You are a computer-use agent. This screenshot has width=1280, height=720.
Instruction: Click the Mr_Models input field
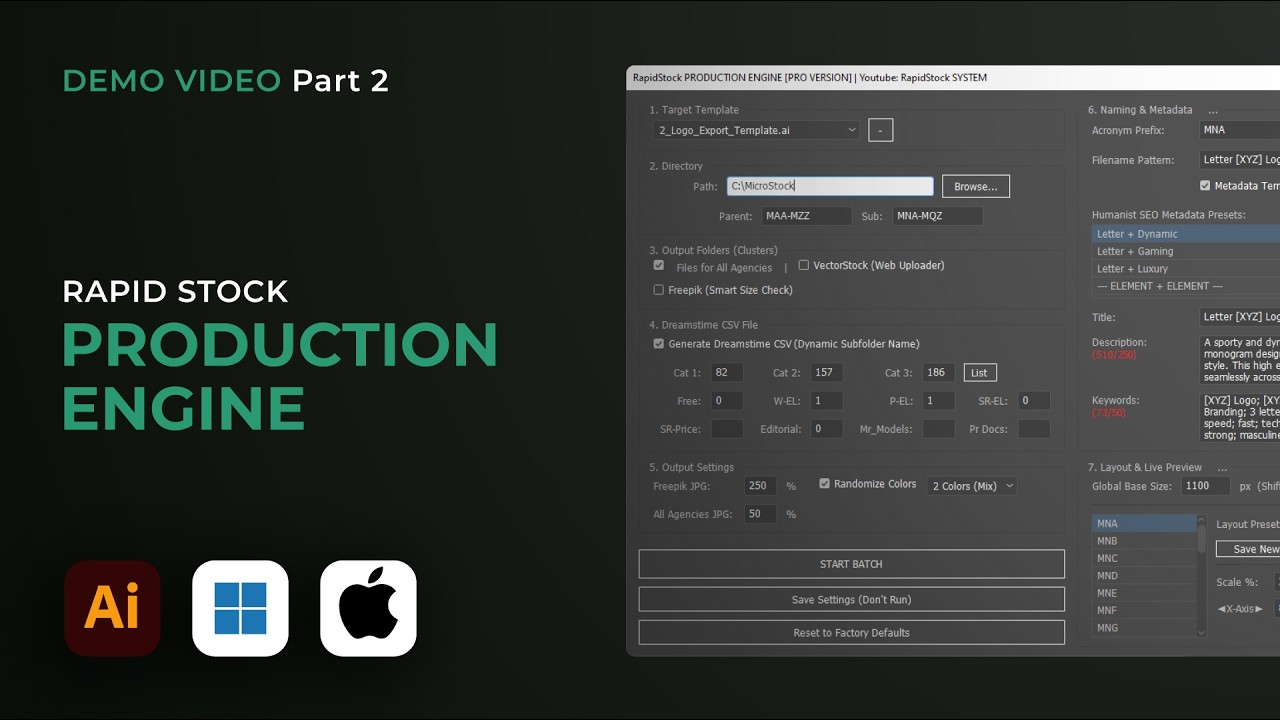(938, 429)
